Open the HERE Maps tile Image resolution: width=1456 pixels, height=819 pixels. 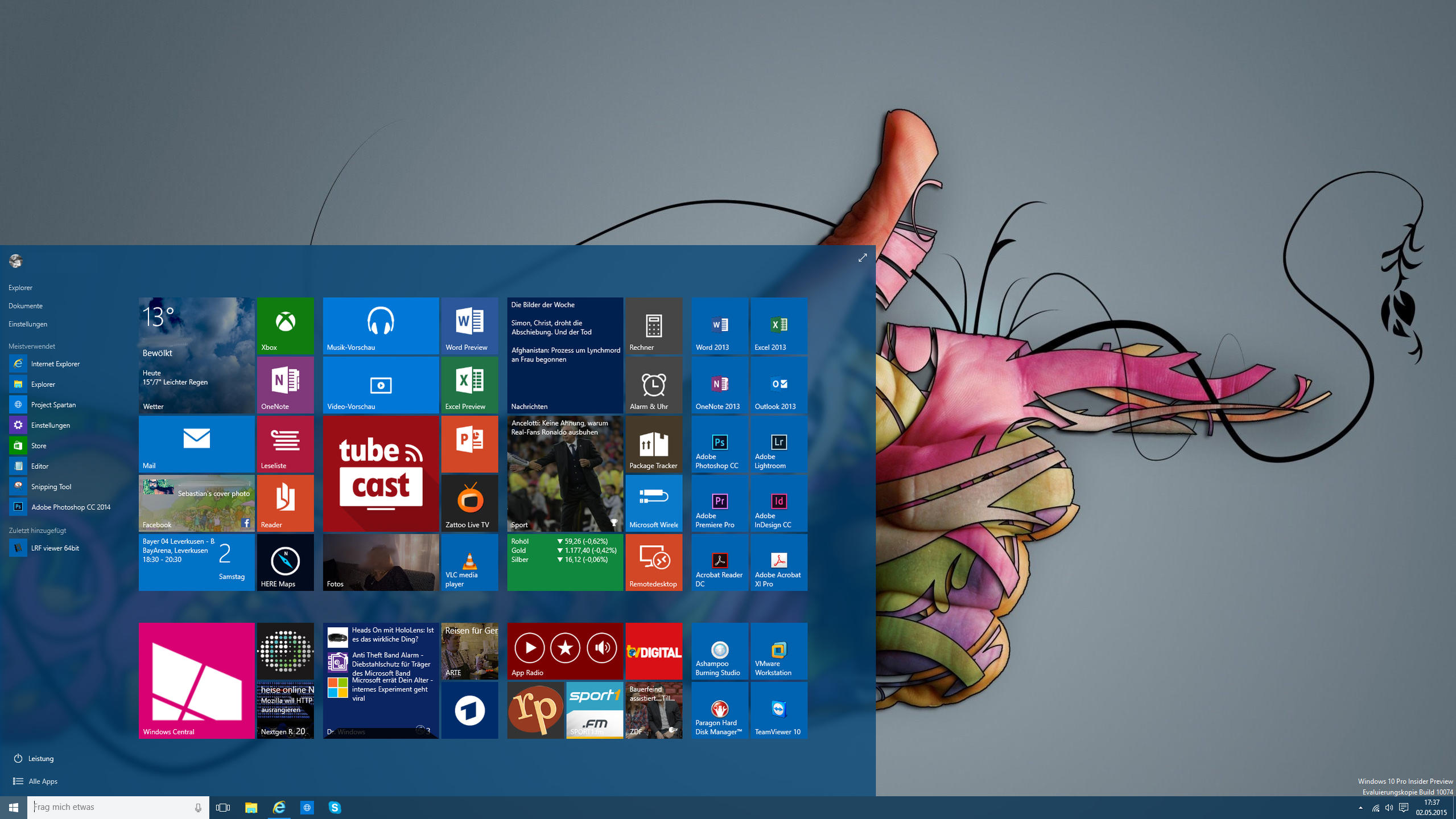point(285,562)
